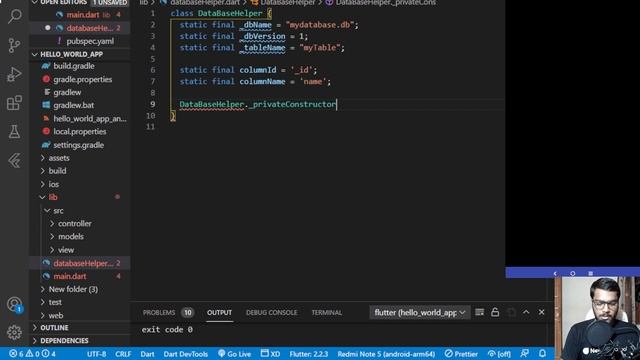
Task: Toggle the [off] status bar item
Action: [499, 354]
